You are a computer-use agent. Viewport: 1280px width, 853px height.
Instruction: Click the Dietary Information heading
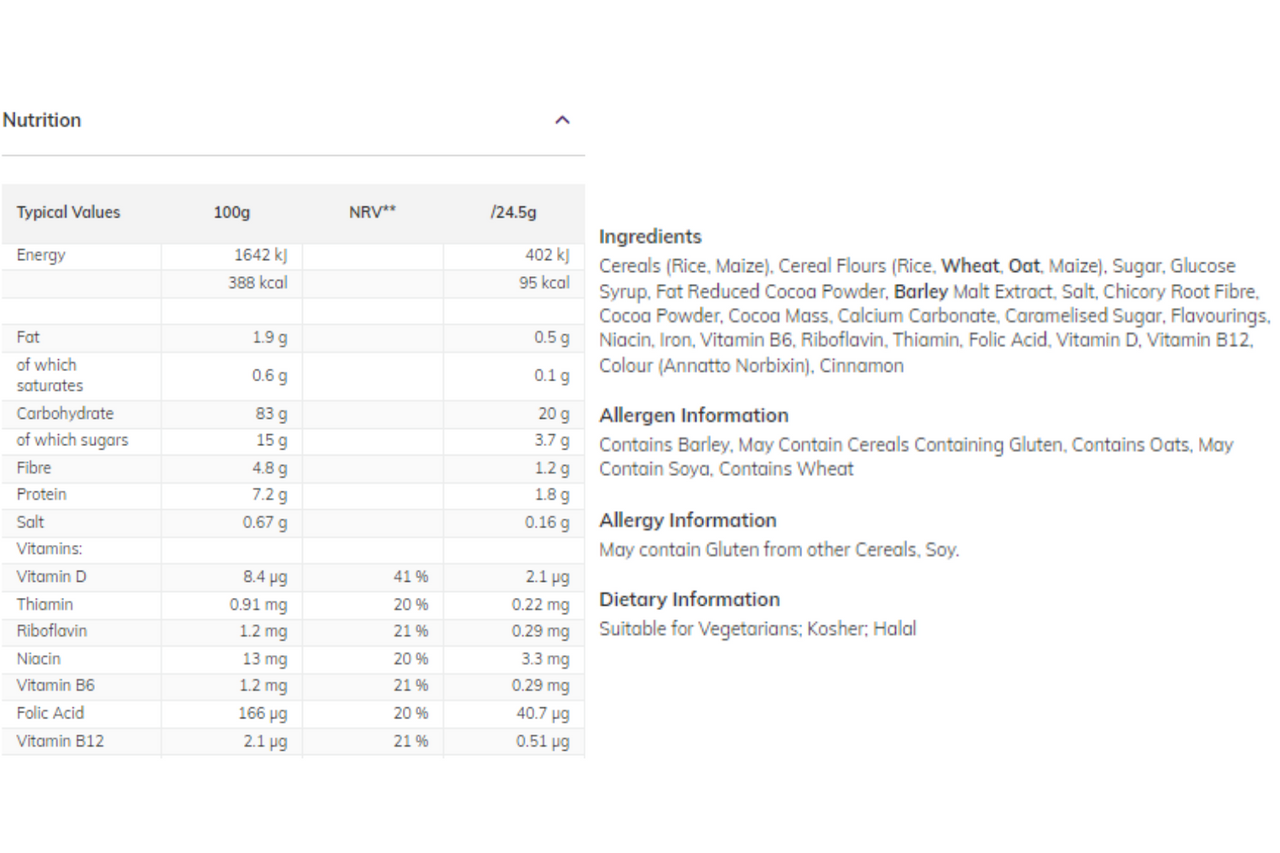689,599
